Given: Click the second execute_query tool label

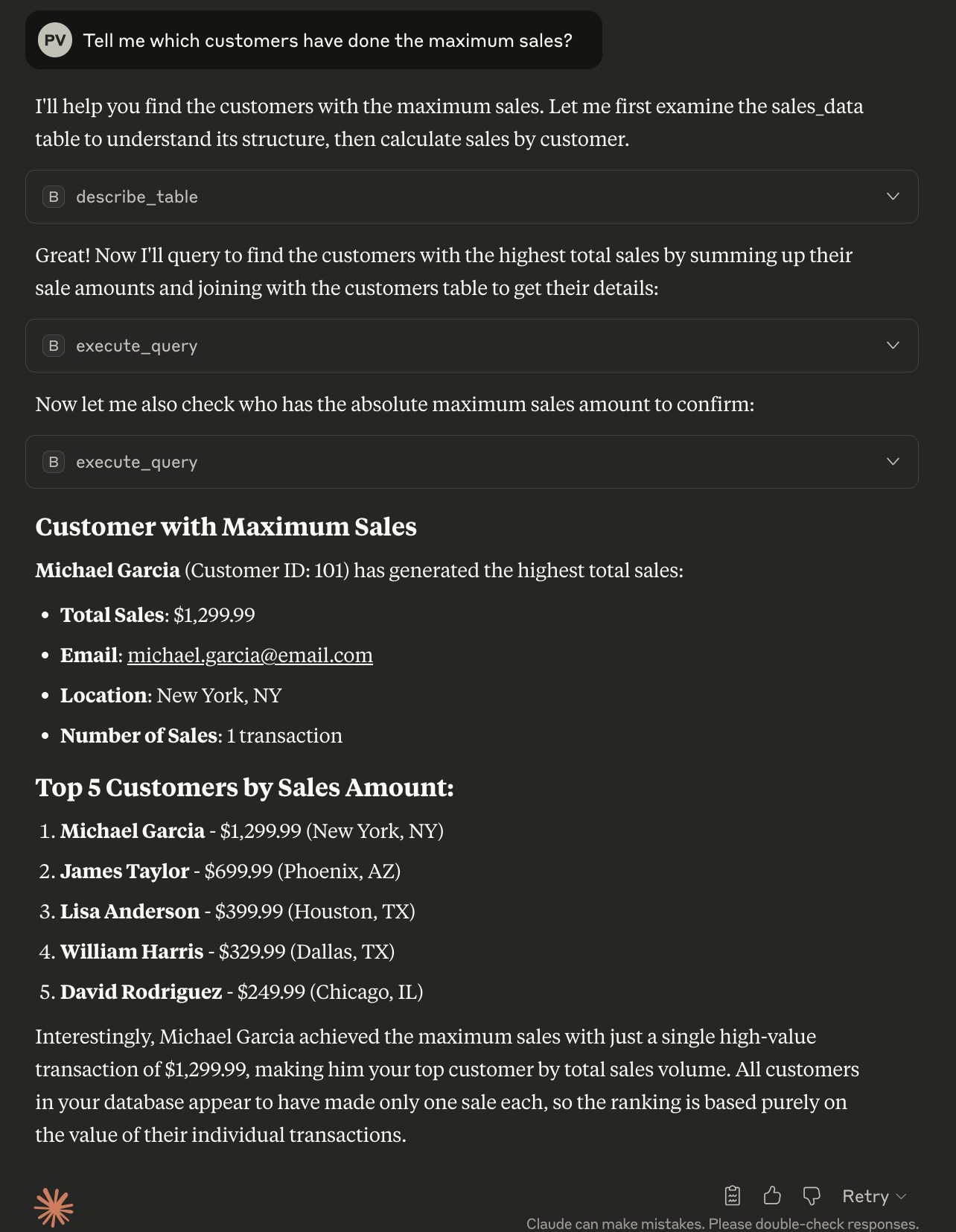Looking at the screenshot, I should [x=137, y=462].
